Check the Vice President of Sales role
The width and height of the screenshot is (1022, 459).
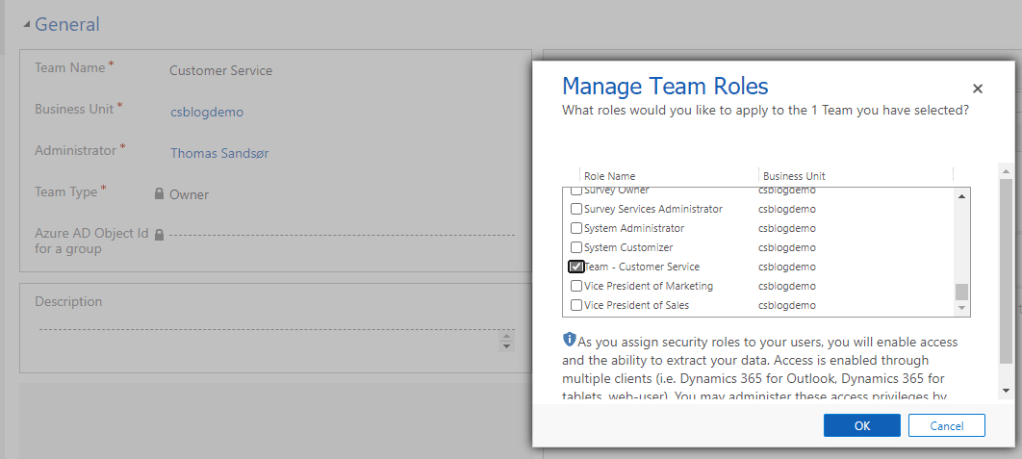576,305
